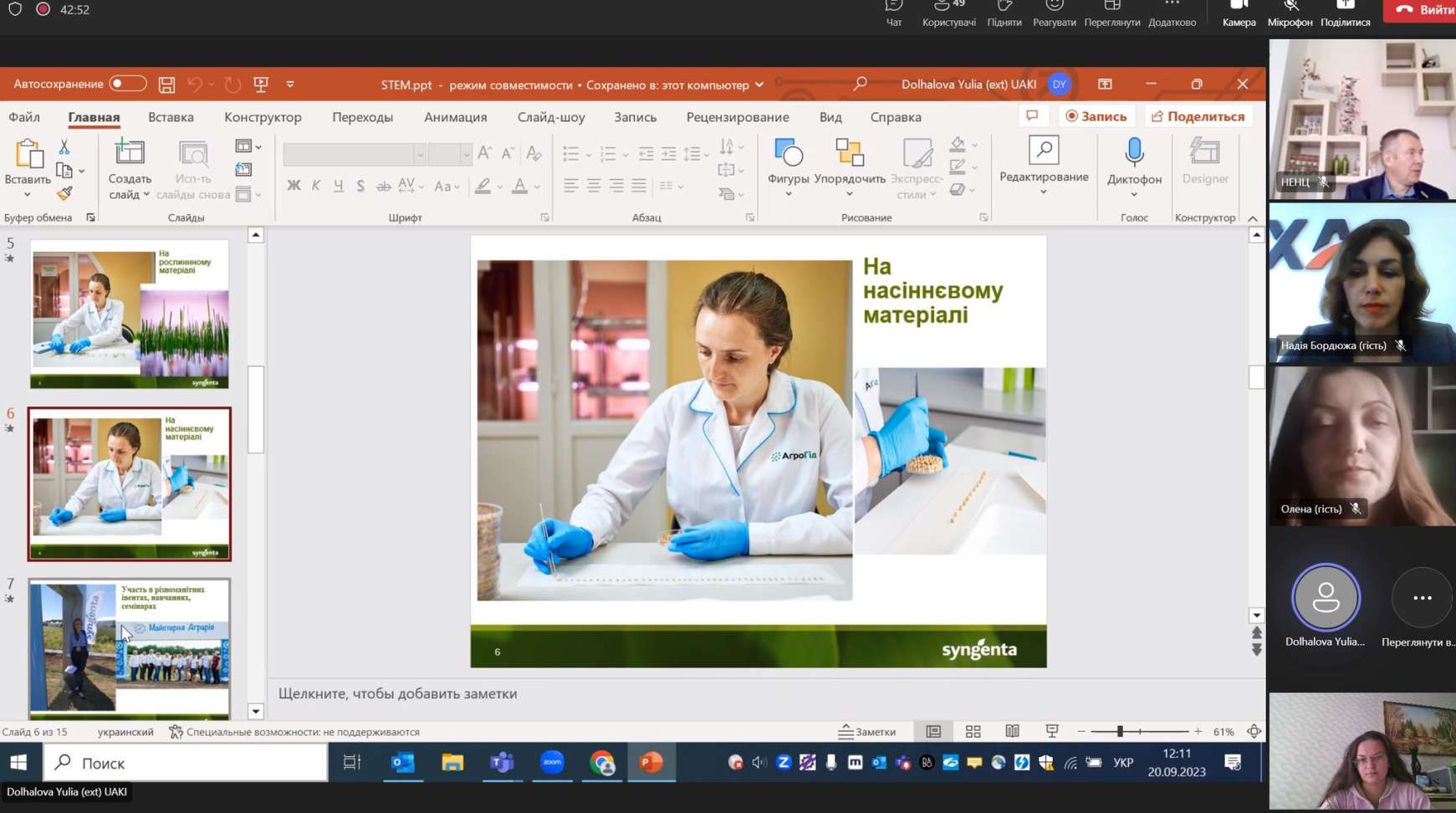Image resolution: width=1456 pixels, height=813 pixels.
Task: Select the Format Painter brush
Action: pyautogui.click(x=64, y=193)
